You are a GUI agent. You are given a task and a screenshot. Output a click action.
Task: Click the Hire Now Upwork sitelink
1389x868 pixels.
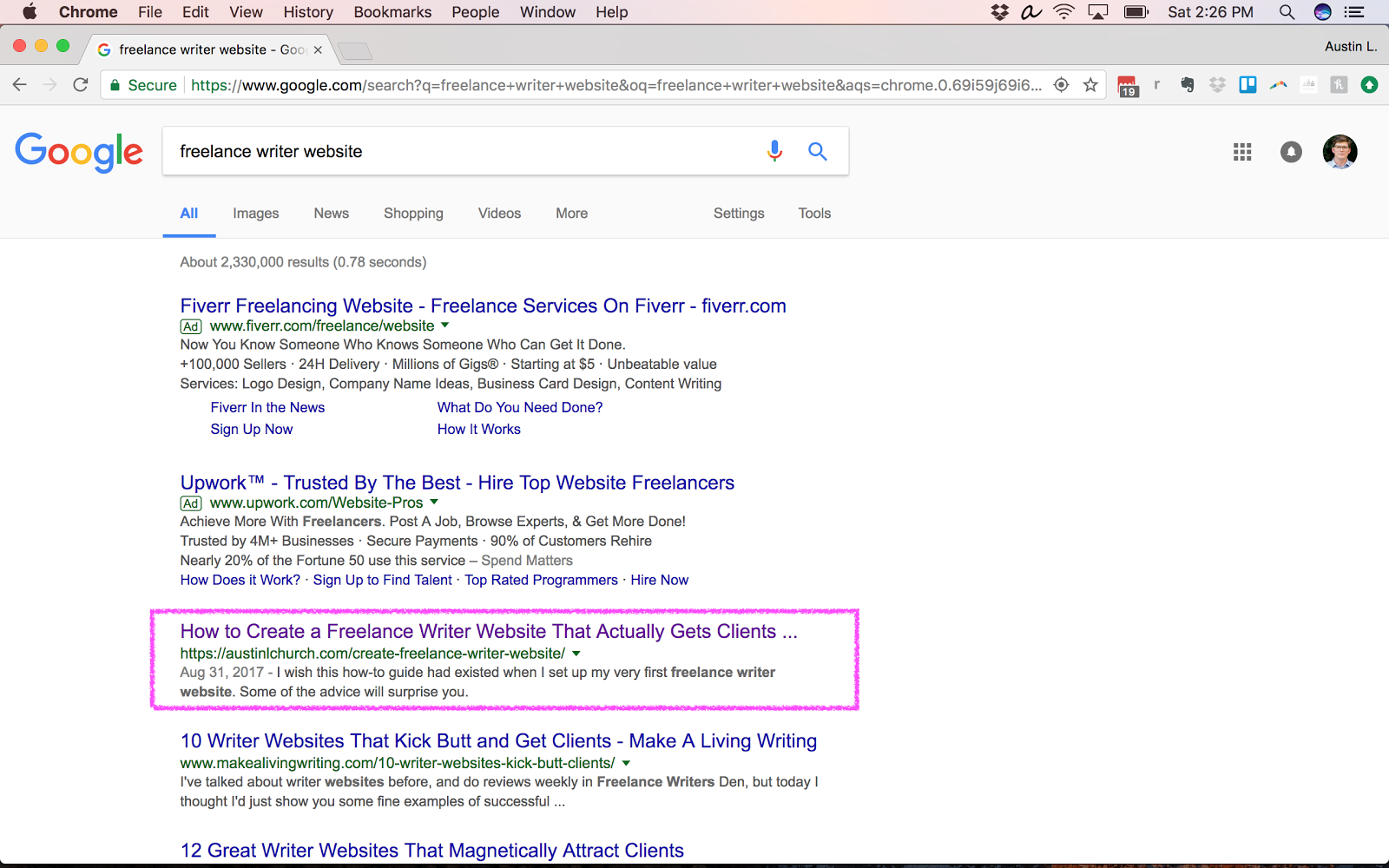(660, 580)
